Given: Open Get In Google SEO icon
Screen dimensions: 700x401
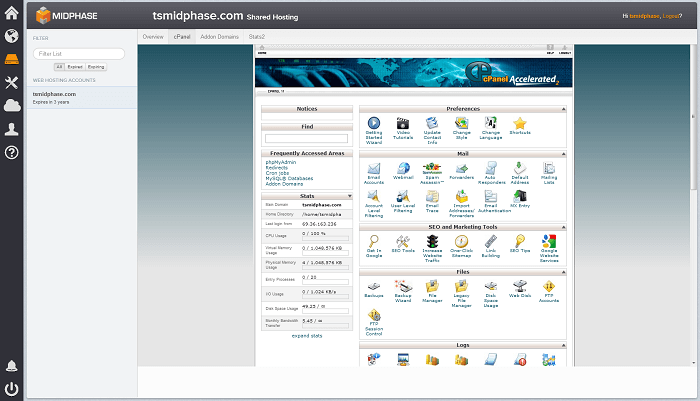Looking at the screenshot, I should click(374, 241).
